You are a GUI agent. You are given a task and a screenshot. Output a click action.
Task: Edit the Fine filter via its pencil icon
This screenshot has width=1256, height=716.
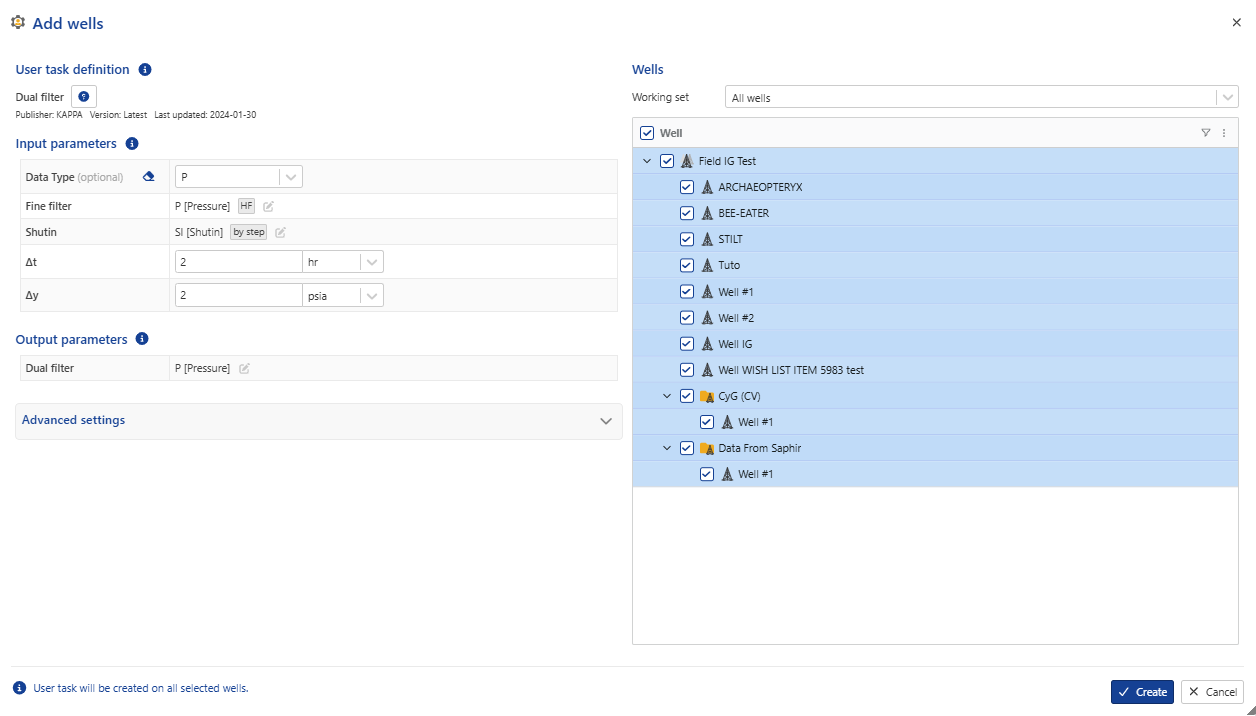coord(268,205)
